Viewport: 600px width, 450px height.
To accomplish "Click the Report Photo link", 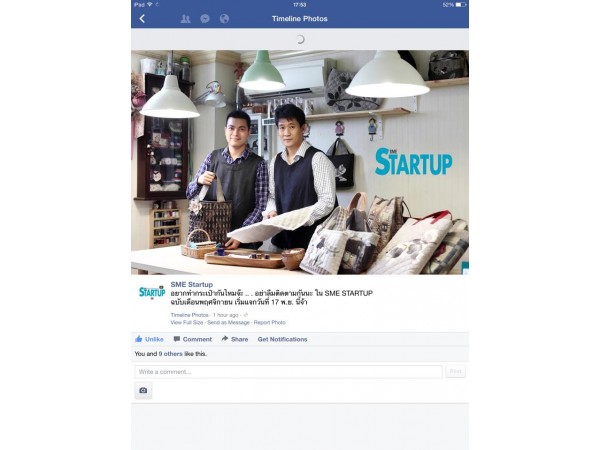I will (x=270, y=323).
